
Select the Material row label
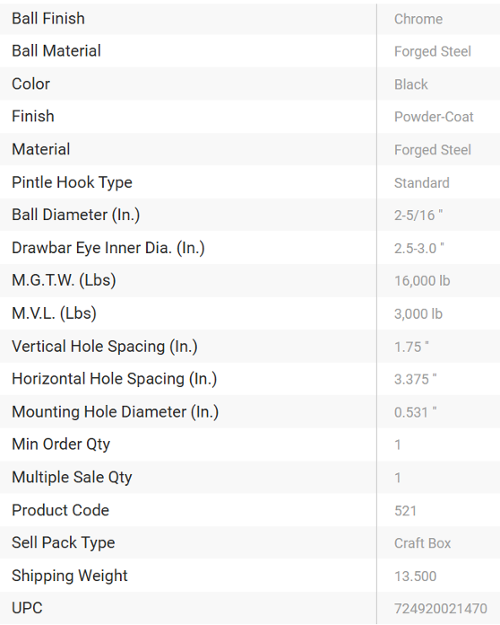41,149
